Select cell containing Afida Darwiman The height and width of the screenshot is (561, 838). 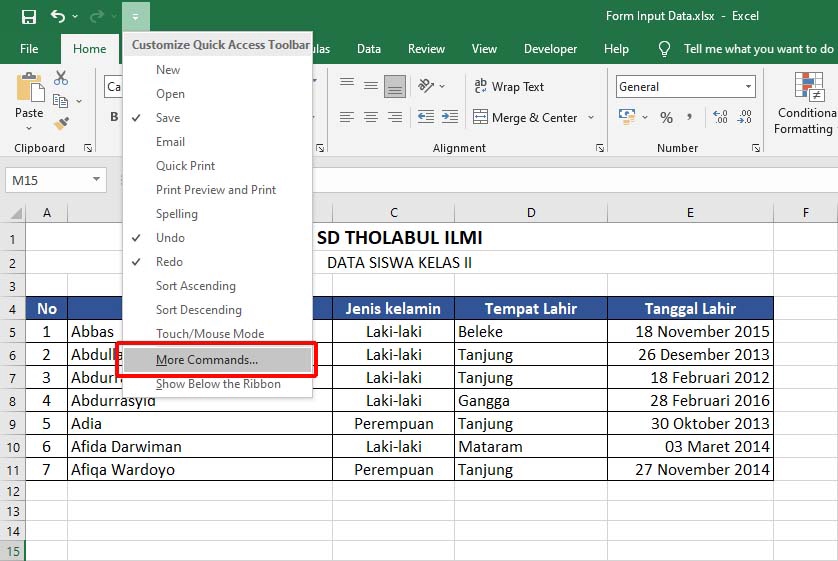click(125, 446)
